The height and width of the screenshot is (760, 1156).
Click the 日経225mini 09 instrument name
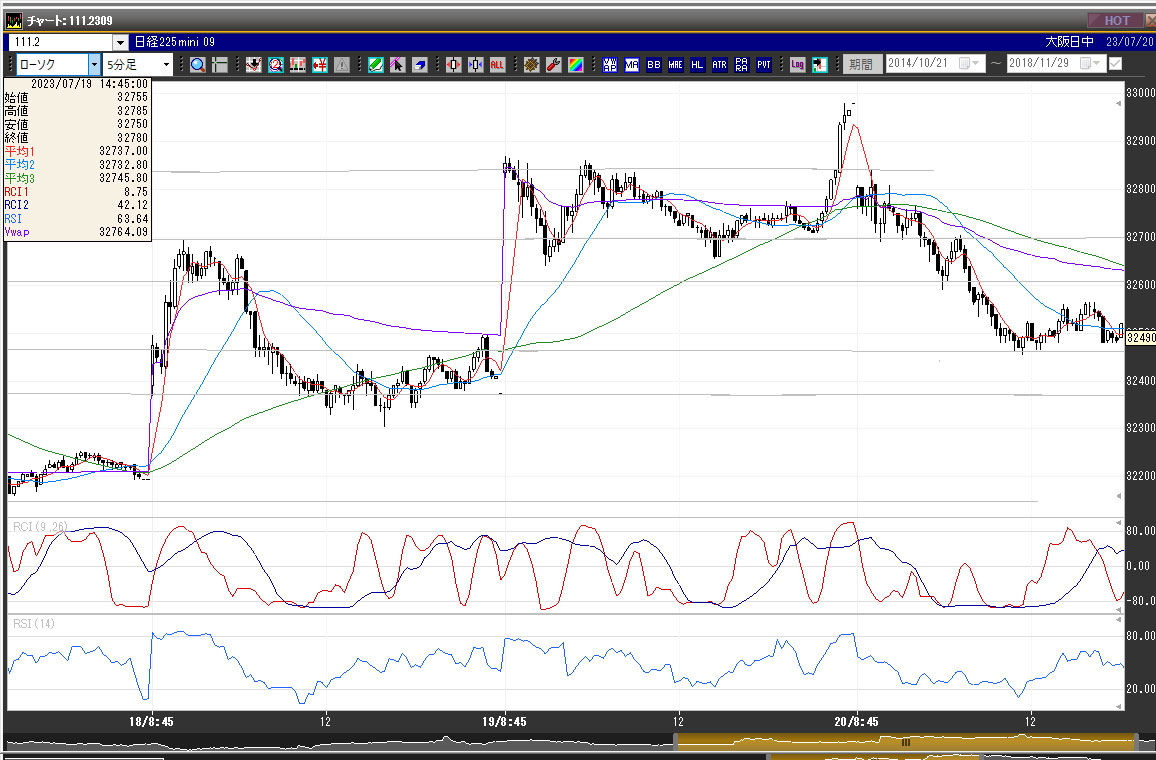click(175, 43)
